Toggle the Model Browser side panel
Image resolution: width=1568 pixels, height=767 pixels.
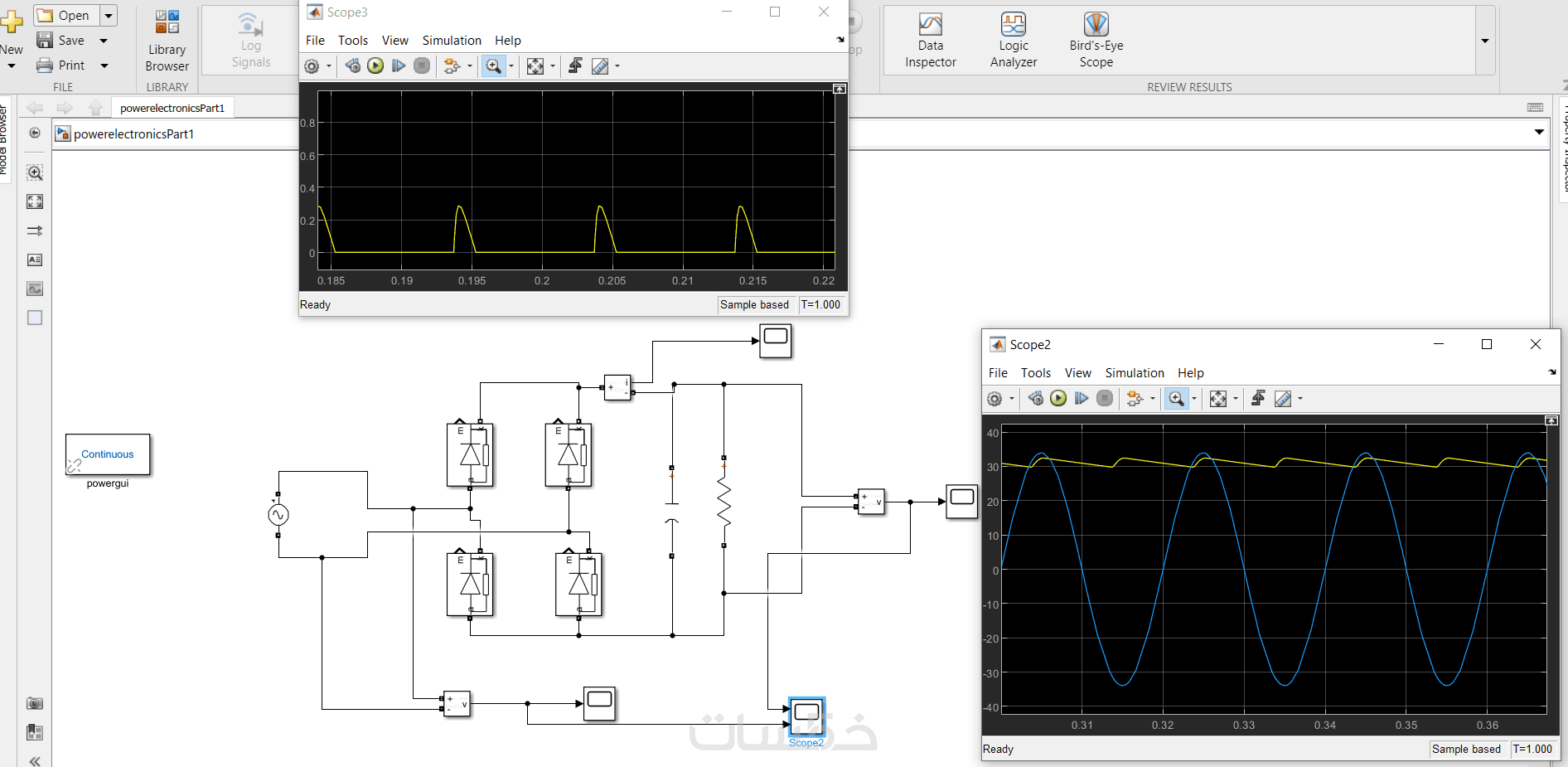point(4,141)
